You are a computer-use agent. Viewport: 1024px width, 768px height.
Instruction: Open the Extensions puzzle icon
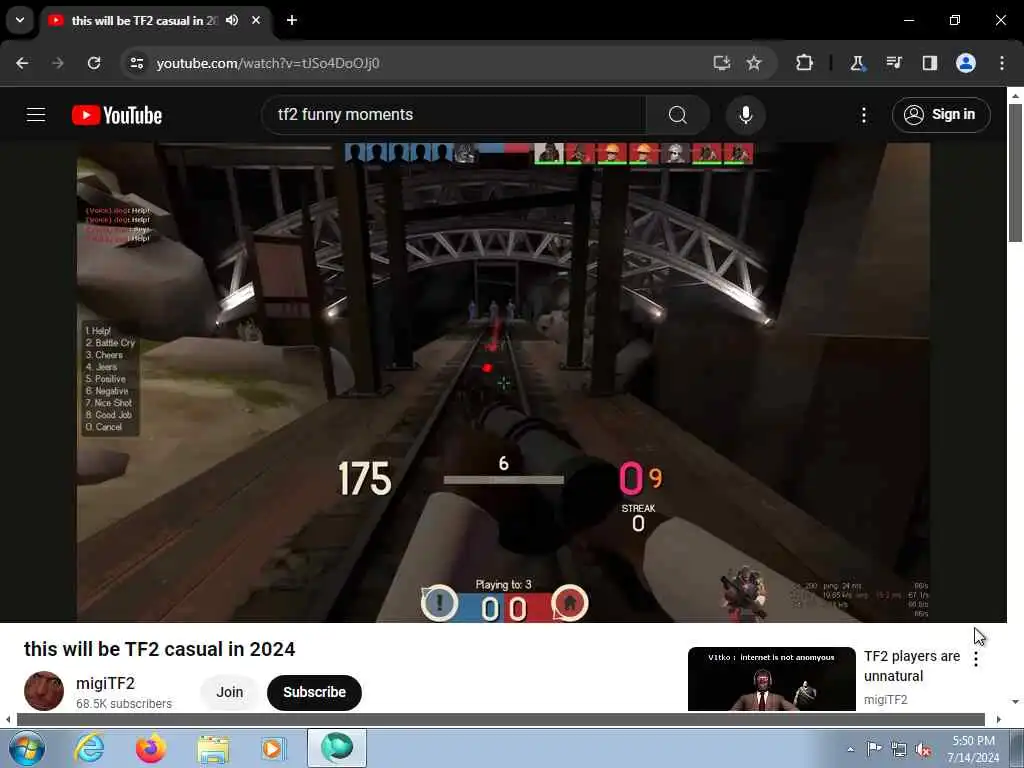[805, 63]
